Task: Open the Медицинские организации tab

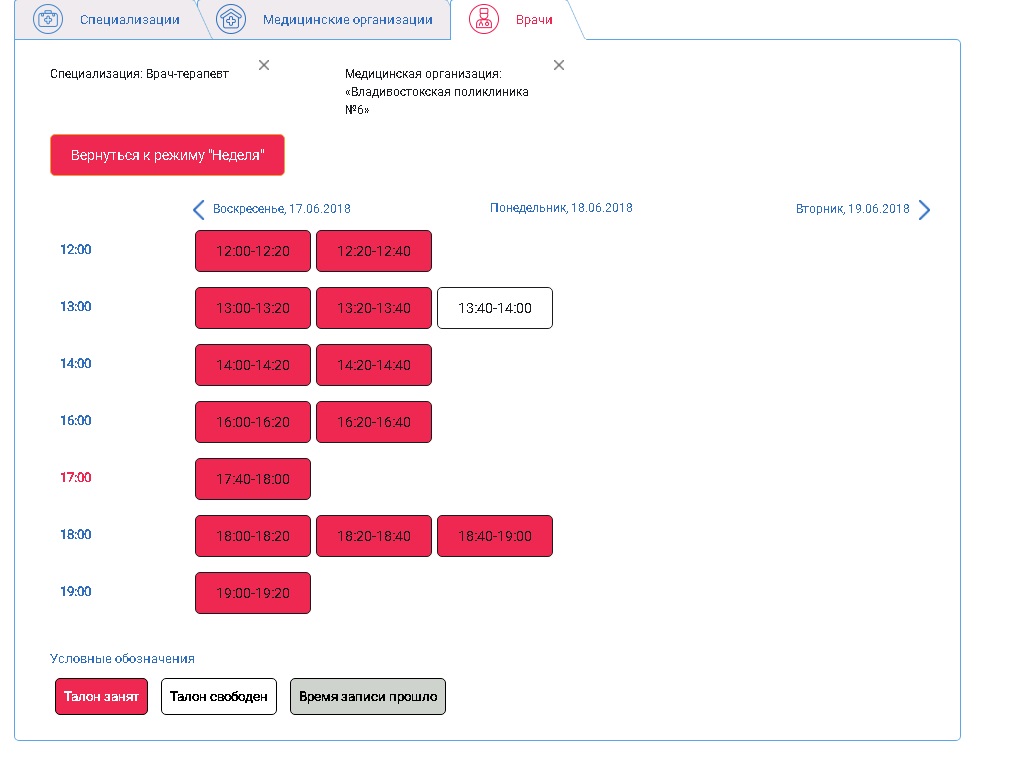Action: (347, 20)
